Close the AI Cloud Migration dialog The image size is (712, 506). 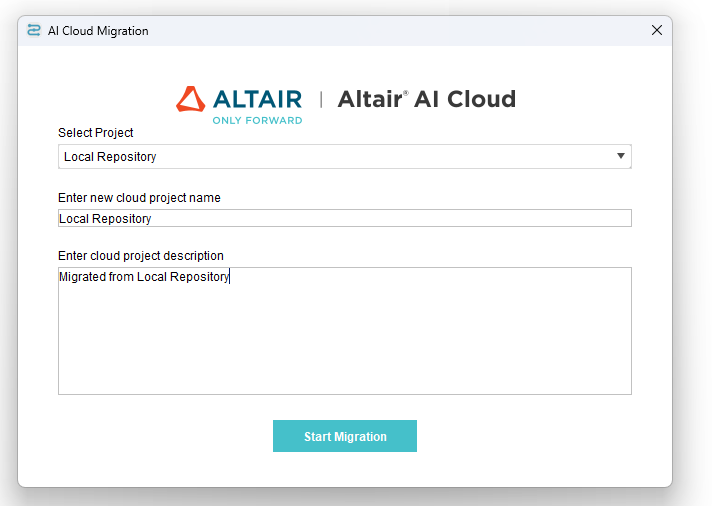657,30
